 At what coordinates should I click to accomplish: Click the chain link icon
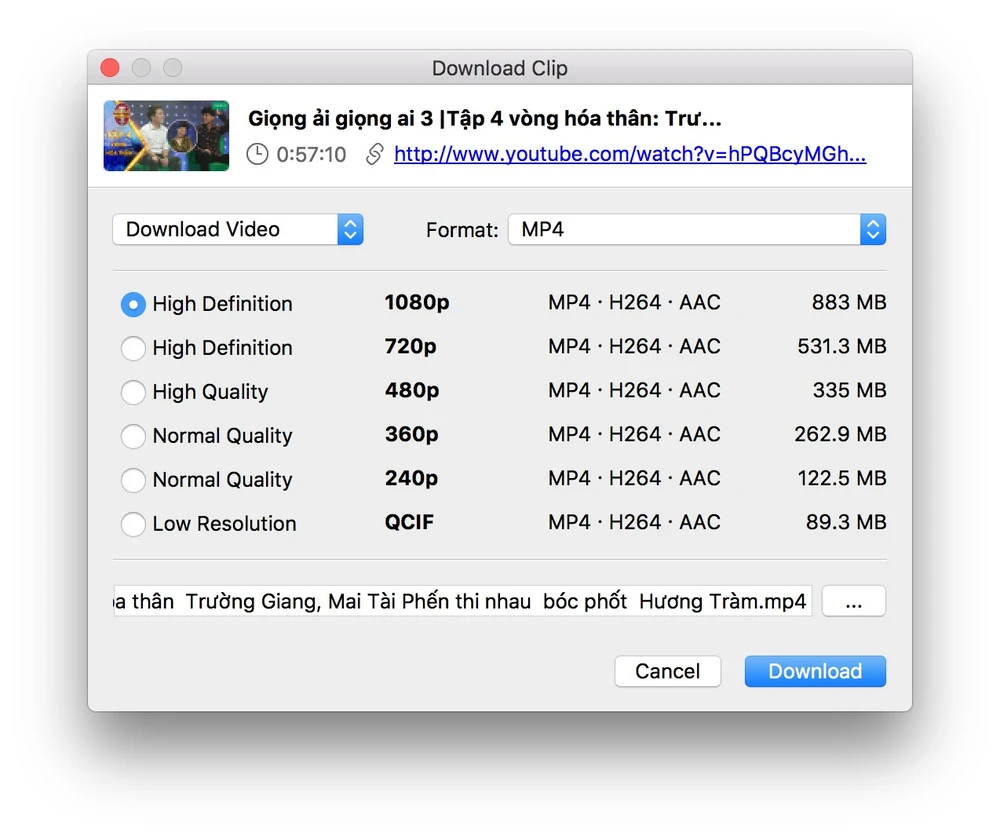pyautogui.click(x=374, y=154)
